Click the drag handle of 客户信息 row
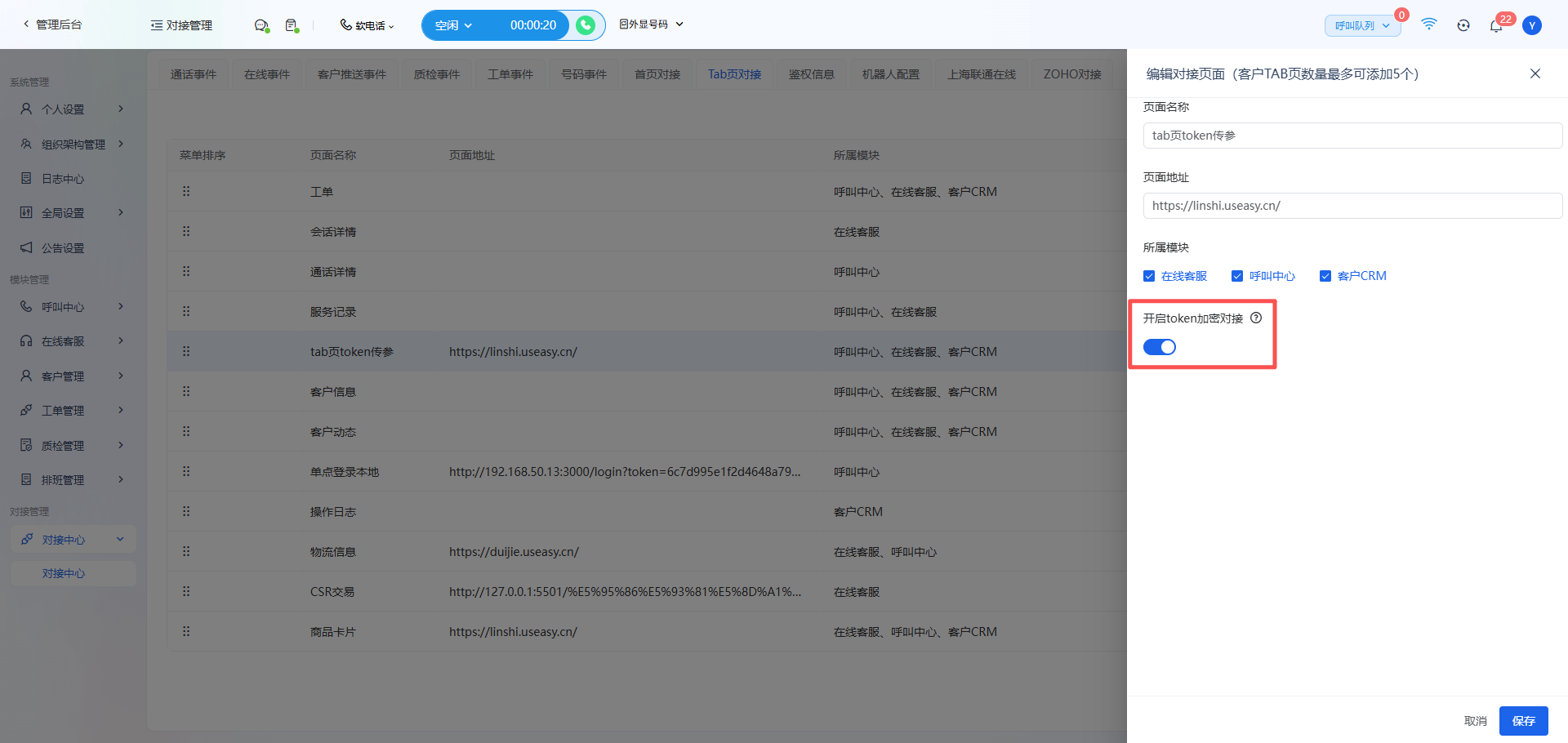This screenshot has height=743, width=1568. tap(186, 391)
